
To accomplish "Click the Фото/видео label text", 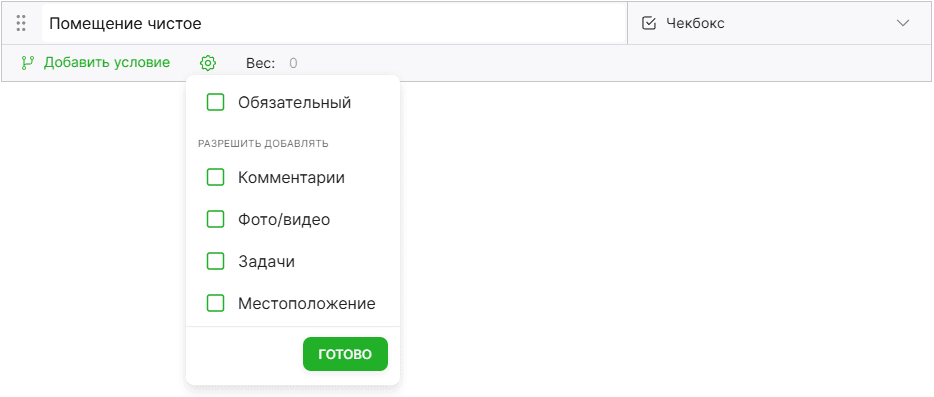I will tap(284, 220).
